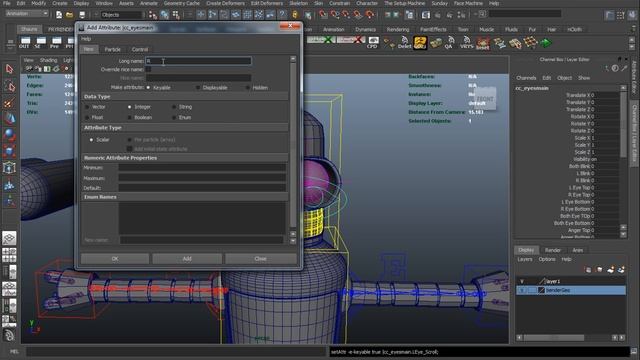Click the new layer from selected icon
640x360 pixels.
(621, 270)
